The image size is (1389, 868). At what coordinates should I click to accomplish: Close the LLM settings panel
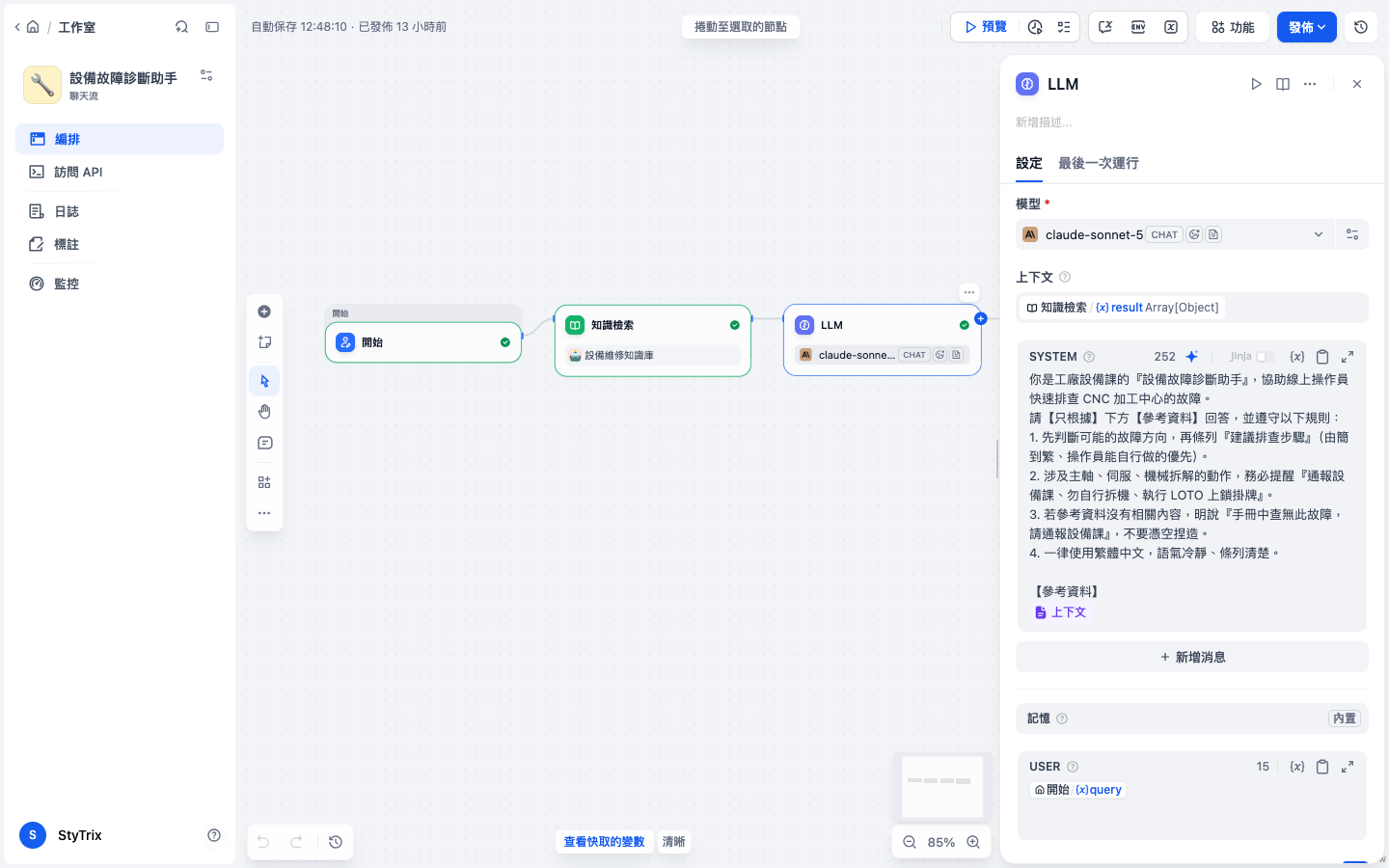click(x=1357, y=84)
